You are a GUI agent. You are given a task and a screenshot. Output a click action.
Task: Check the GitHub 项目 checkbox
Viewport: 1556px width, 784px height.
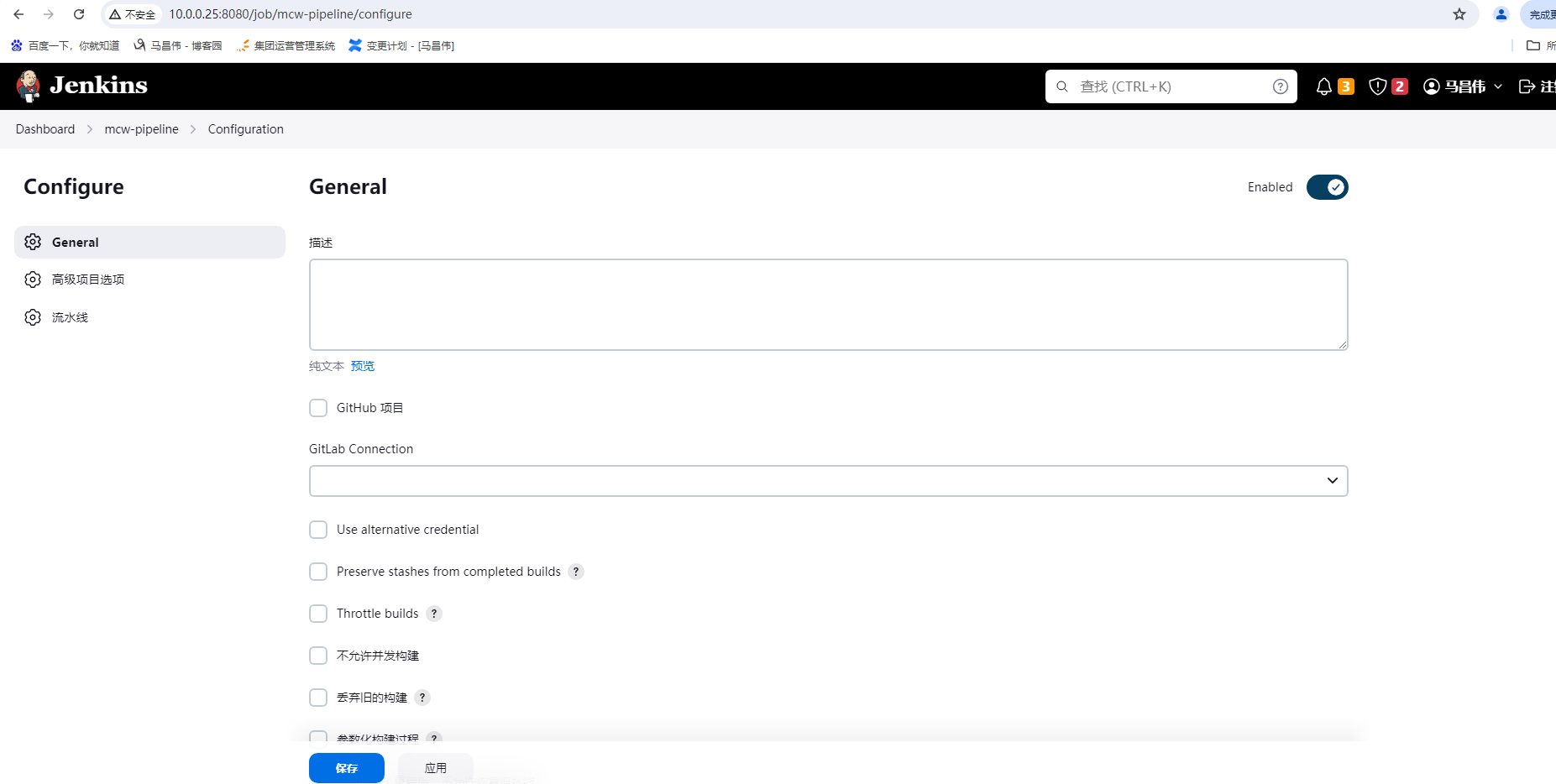click(318, 408)
